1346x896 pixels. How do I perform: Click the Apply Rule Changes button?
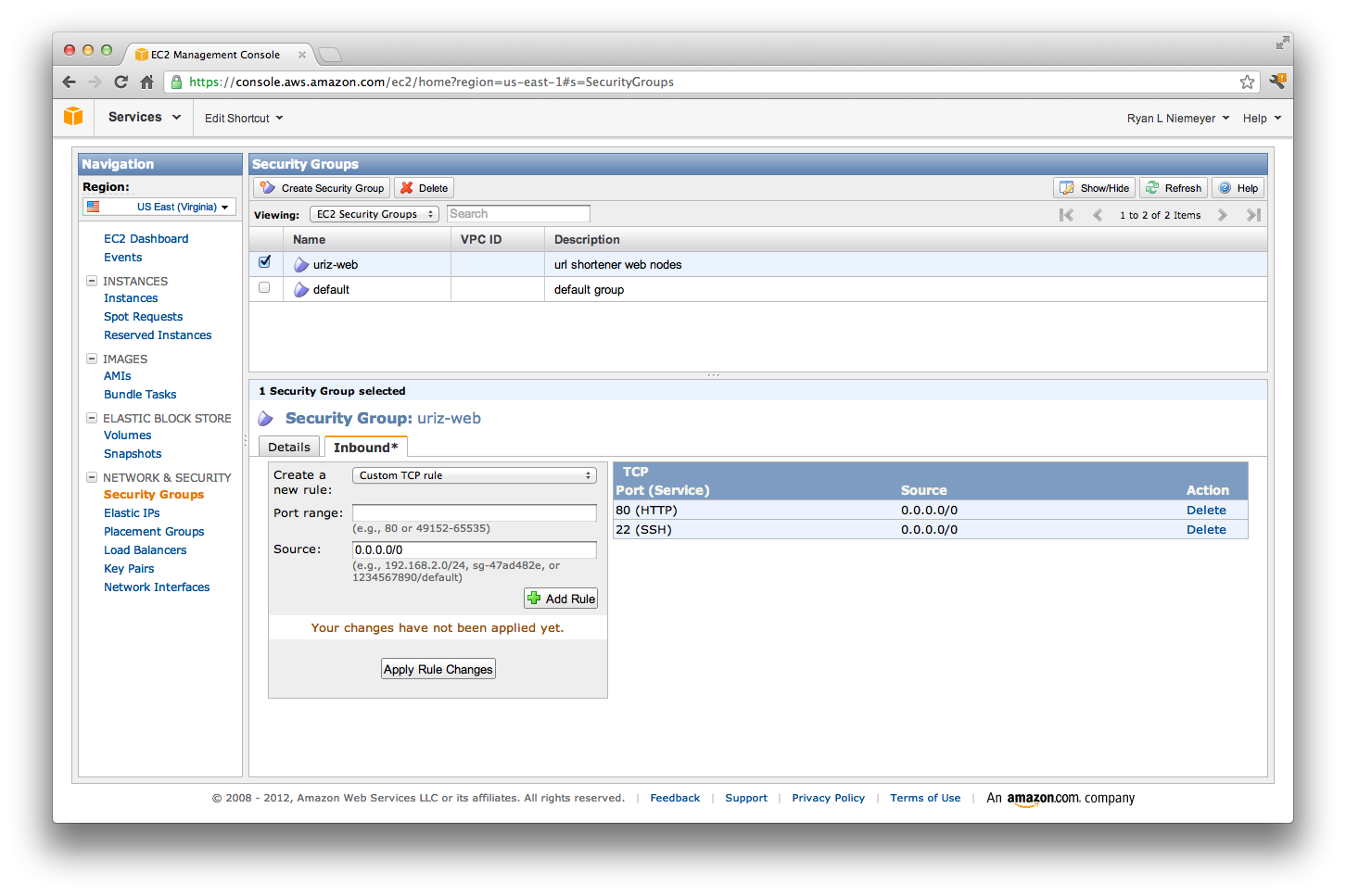pos(438,668)
